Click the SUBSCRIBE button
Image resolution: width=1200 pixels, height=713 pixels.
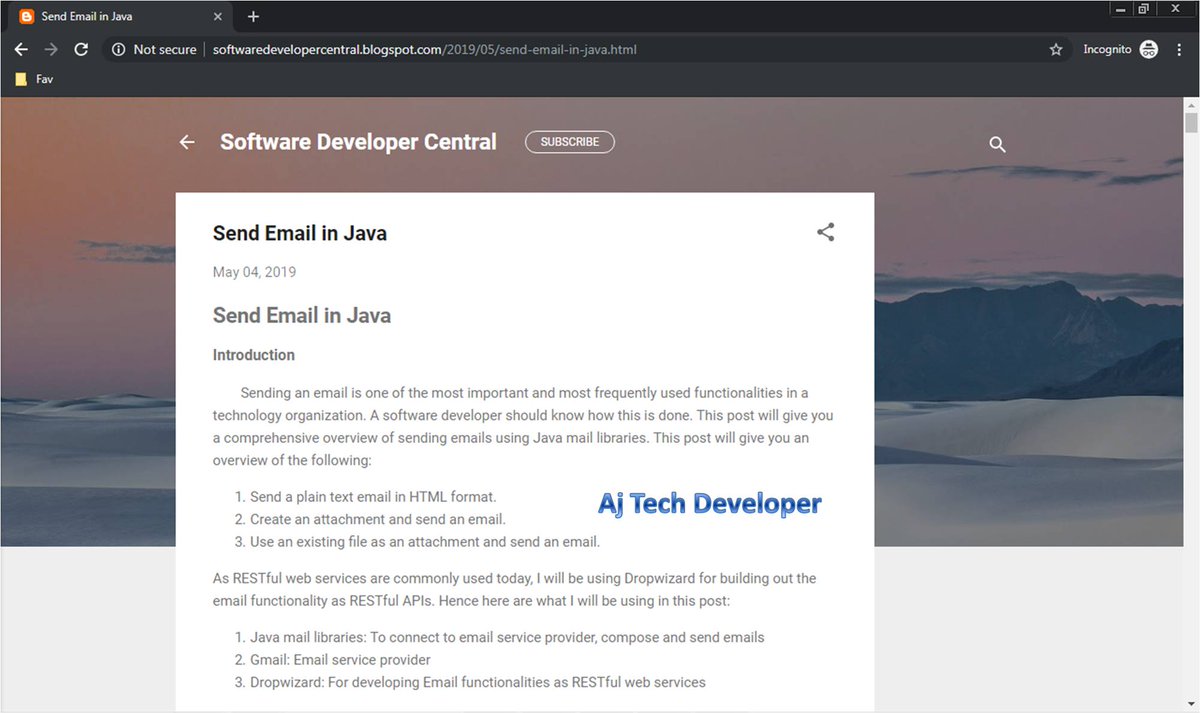(x=570, y=142)
